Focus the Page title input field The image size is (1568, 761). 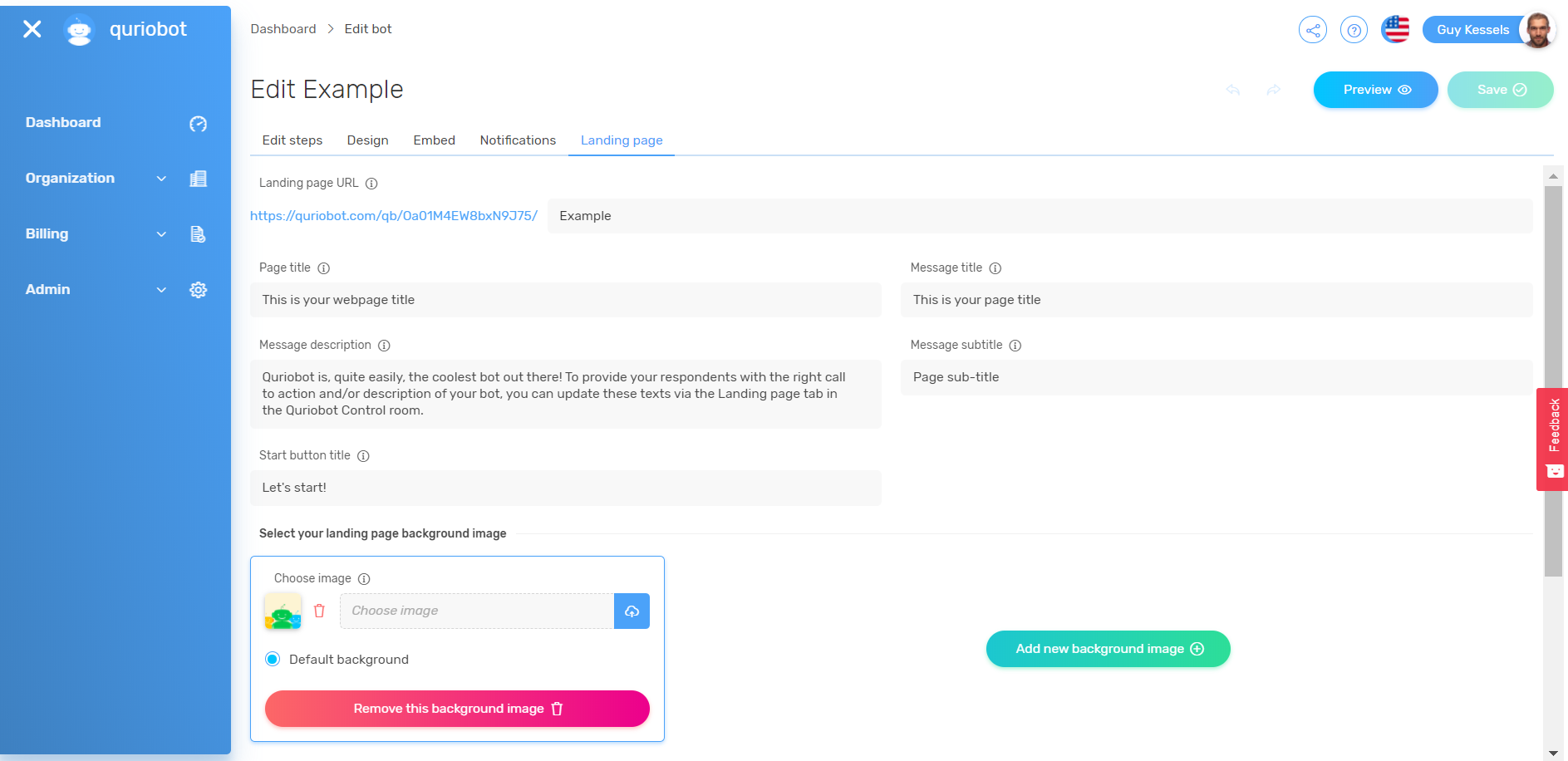coord(566,300)
